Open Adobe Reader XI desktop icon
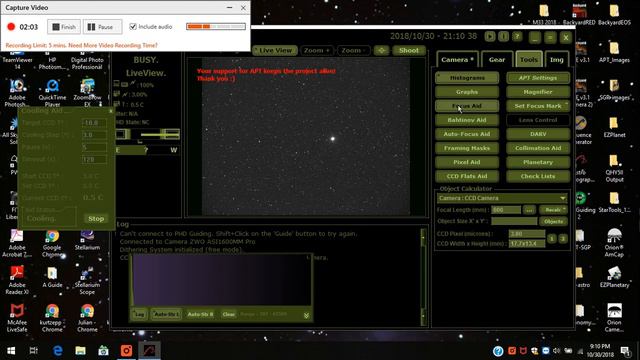This screenshot has height=360, width=640. (x=17, y=280)
